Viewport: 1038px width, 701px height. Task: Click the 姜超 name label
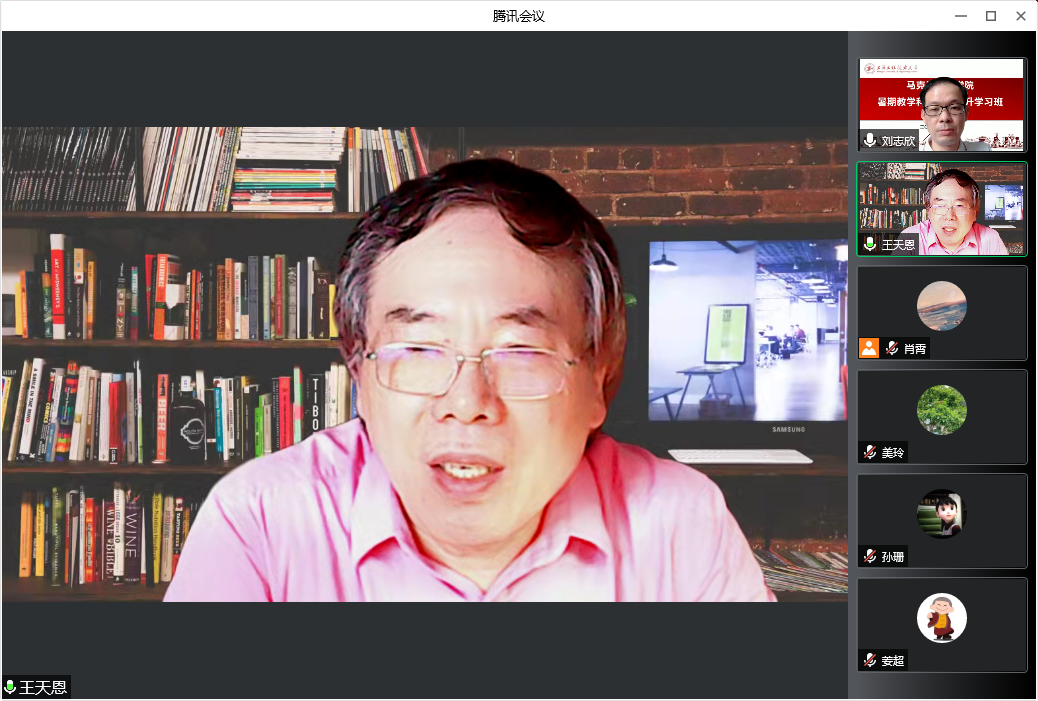[x=892, y=661]
